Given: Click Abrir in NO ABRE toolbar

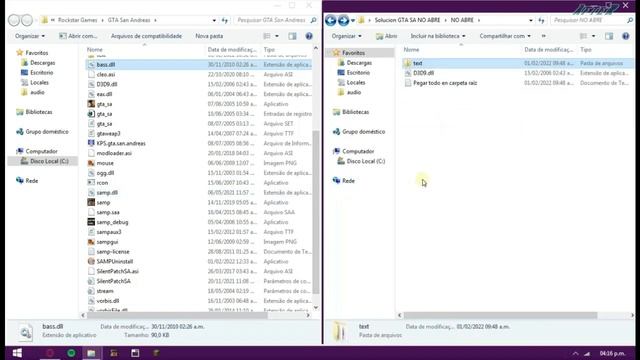Looking at the screenshot, I should [x=387, y=36].
